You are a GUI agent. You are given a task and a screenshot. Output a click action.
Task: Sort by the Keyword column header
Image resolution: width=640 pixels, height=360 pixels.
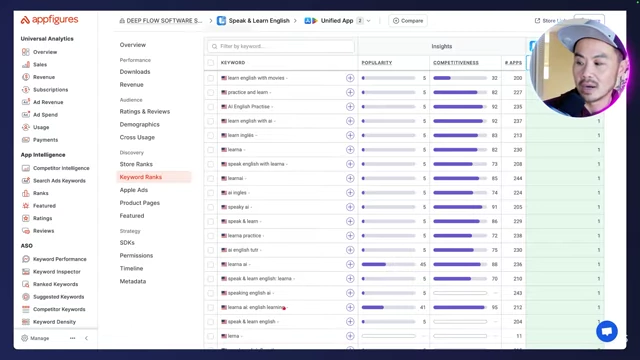click(233, 62)
